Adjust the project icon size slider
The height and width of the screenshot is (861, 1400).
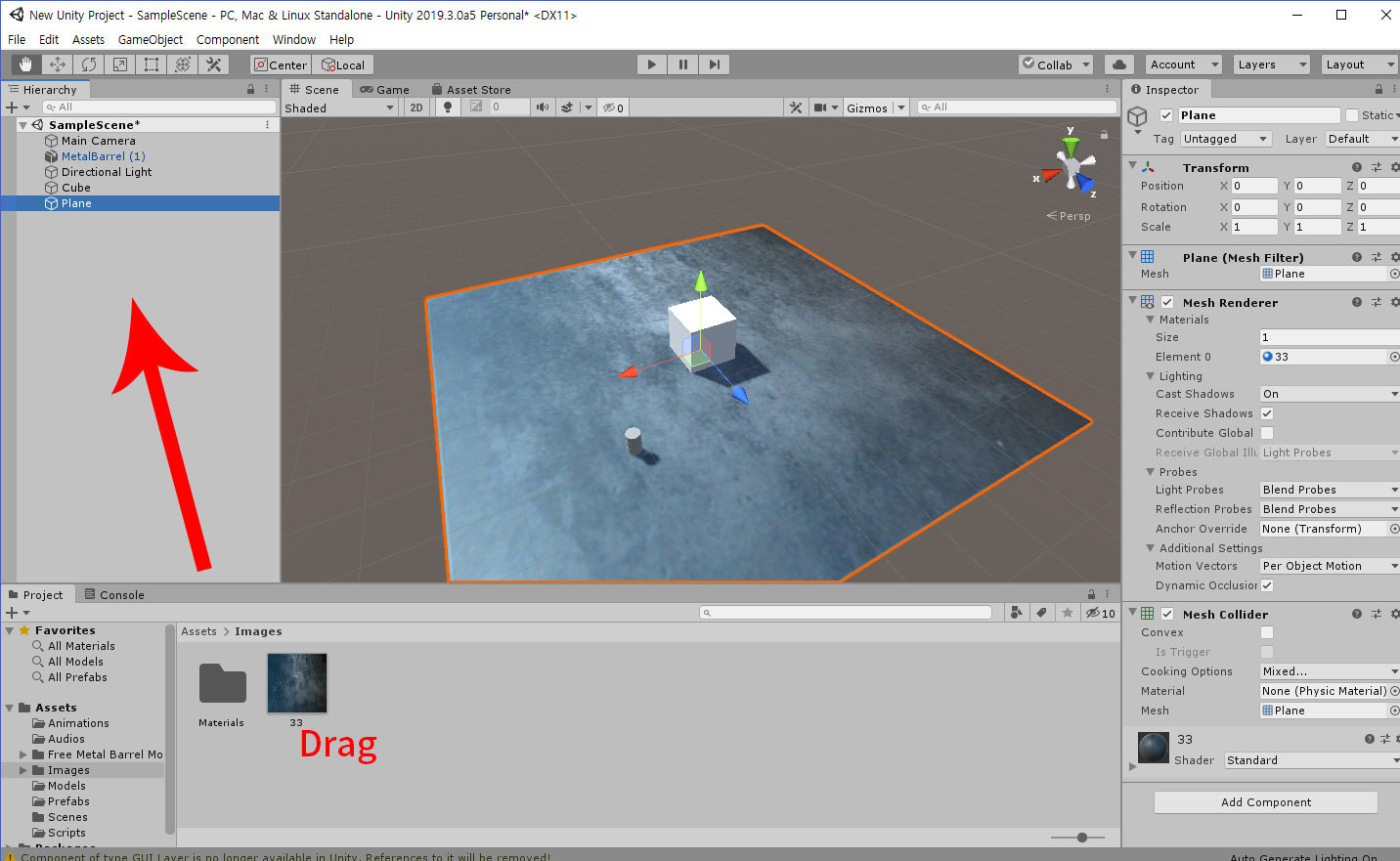click(1082, 838)
